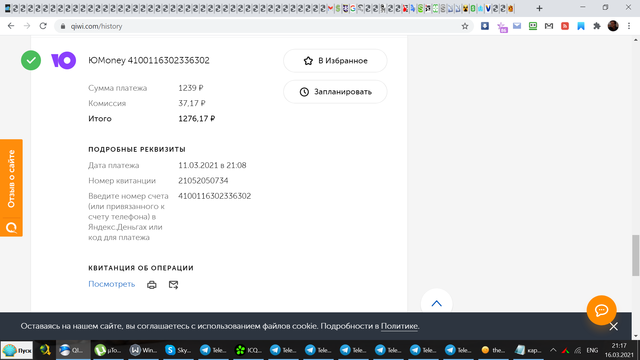The image size is (640, 360).
Task: Open the orange support chat bubble
Action: point(601,310)
